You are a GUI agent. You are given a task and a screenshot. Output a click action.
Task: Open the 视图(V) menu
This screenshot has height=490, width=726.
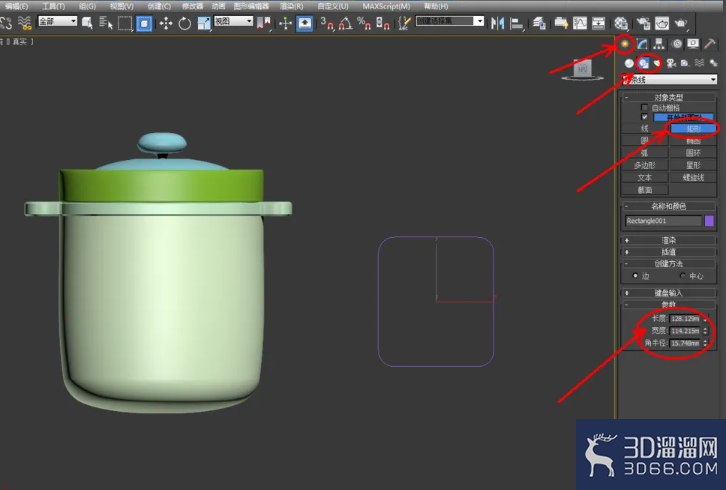tap(122, 6)
